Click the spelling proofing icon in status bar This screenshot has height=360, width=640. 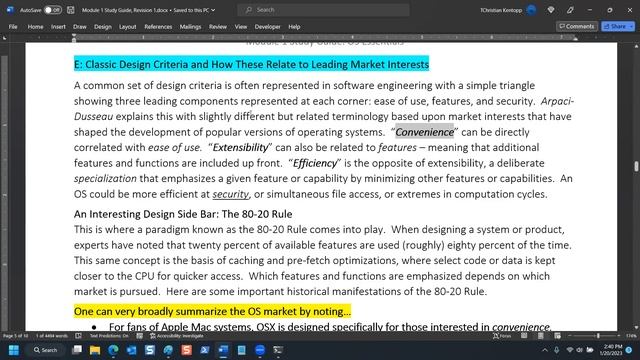point(78,336)
